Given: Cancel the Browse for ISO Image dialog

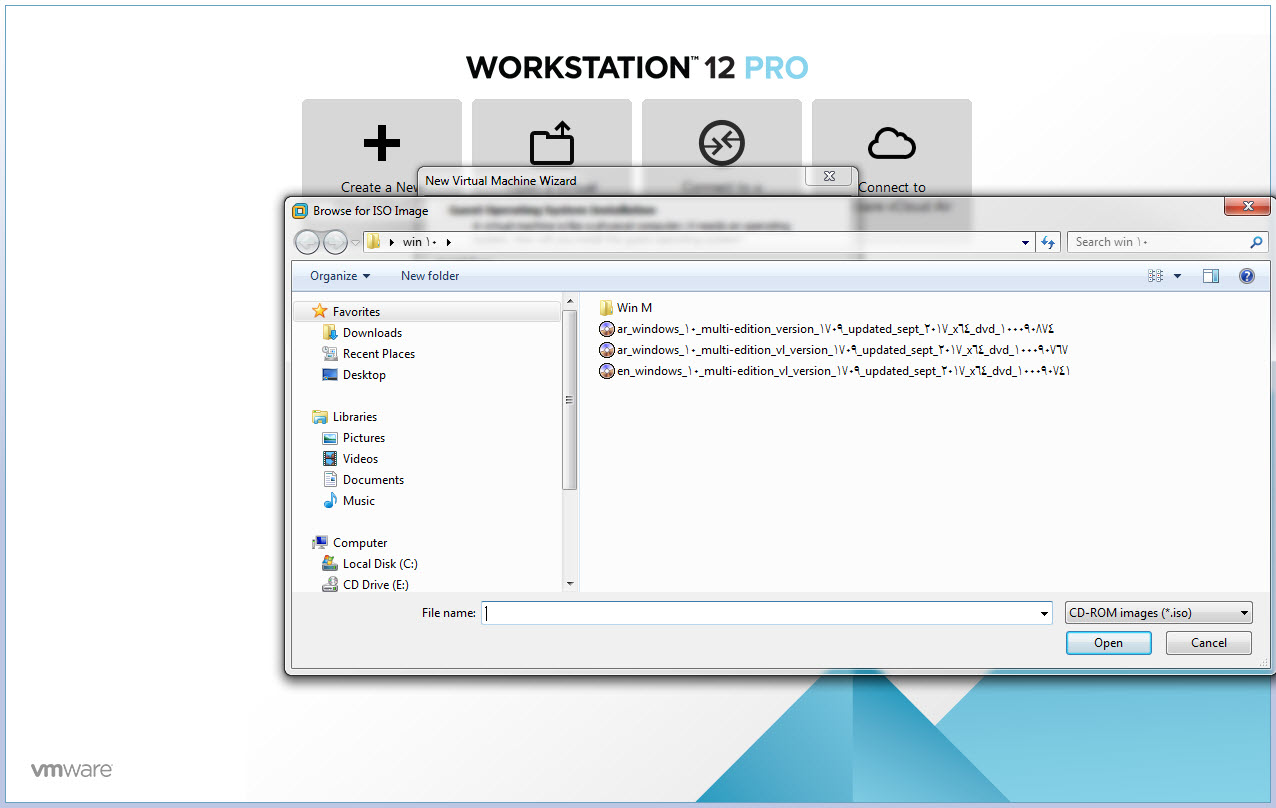Looking at the screenshot, I should [x=1209, y=643].
